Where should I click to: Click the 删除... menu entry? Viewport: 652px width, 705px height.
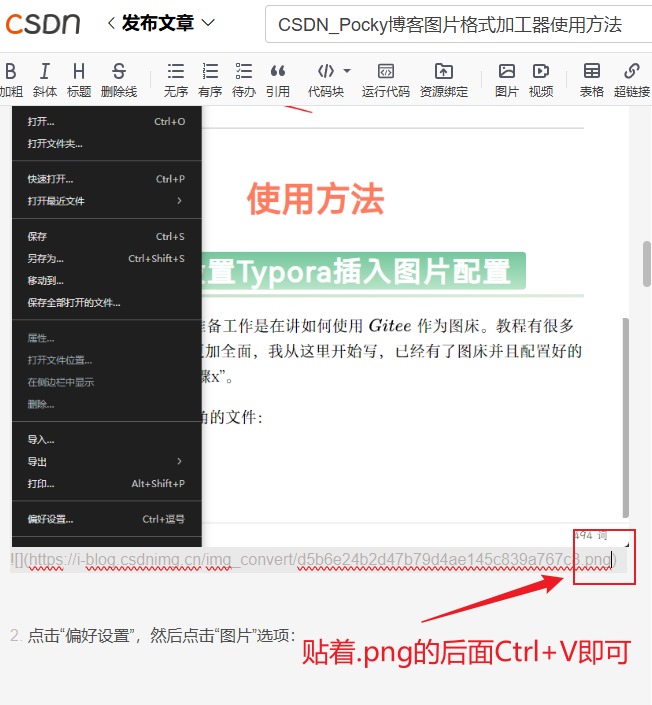coord(107,404)
